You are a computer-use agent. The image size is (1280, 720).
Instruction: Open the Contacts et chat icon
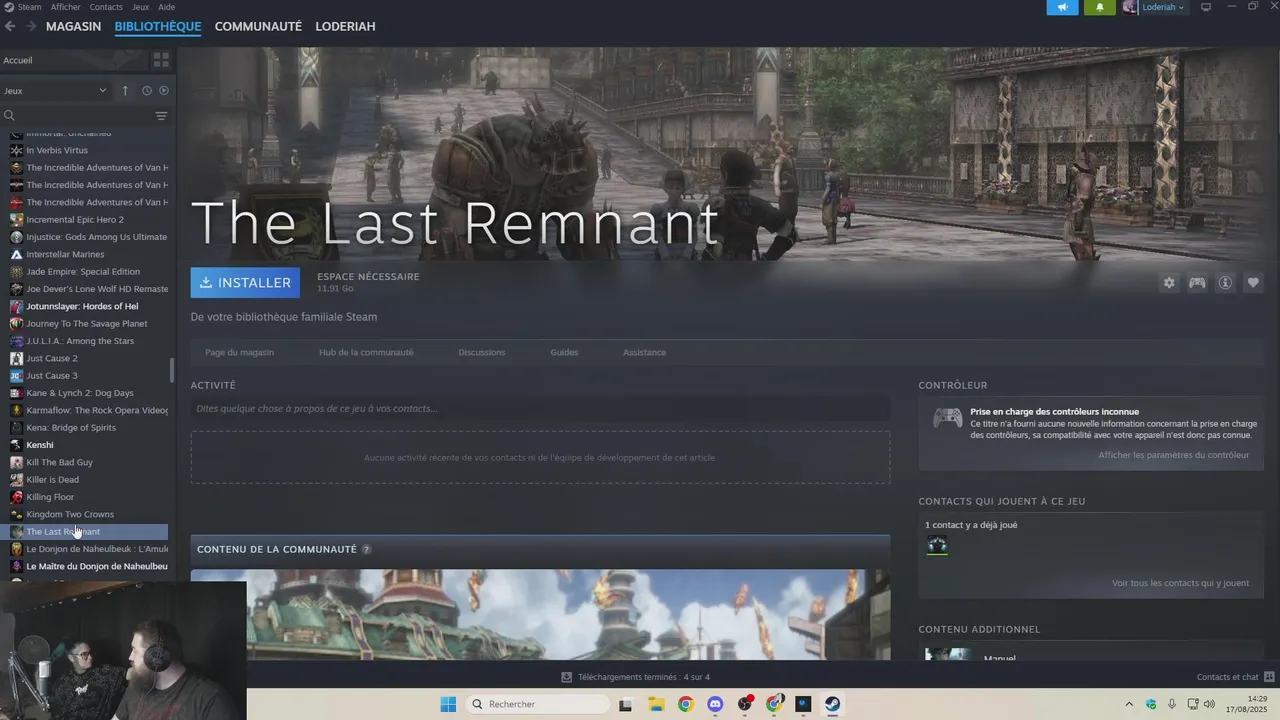tap(1269, 677)
